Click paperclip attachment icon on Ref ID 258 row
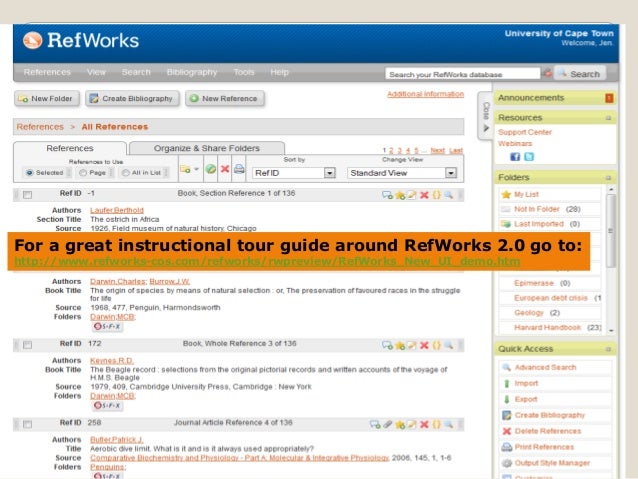This screenshot has height=479, width=638. [x=387, y=424]
